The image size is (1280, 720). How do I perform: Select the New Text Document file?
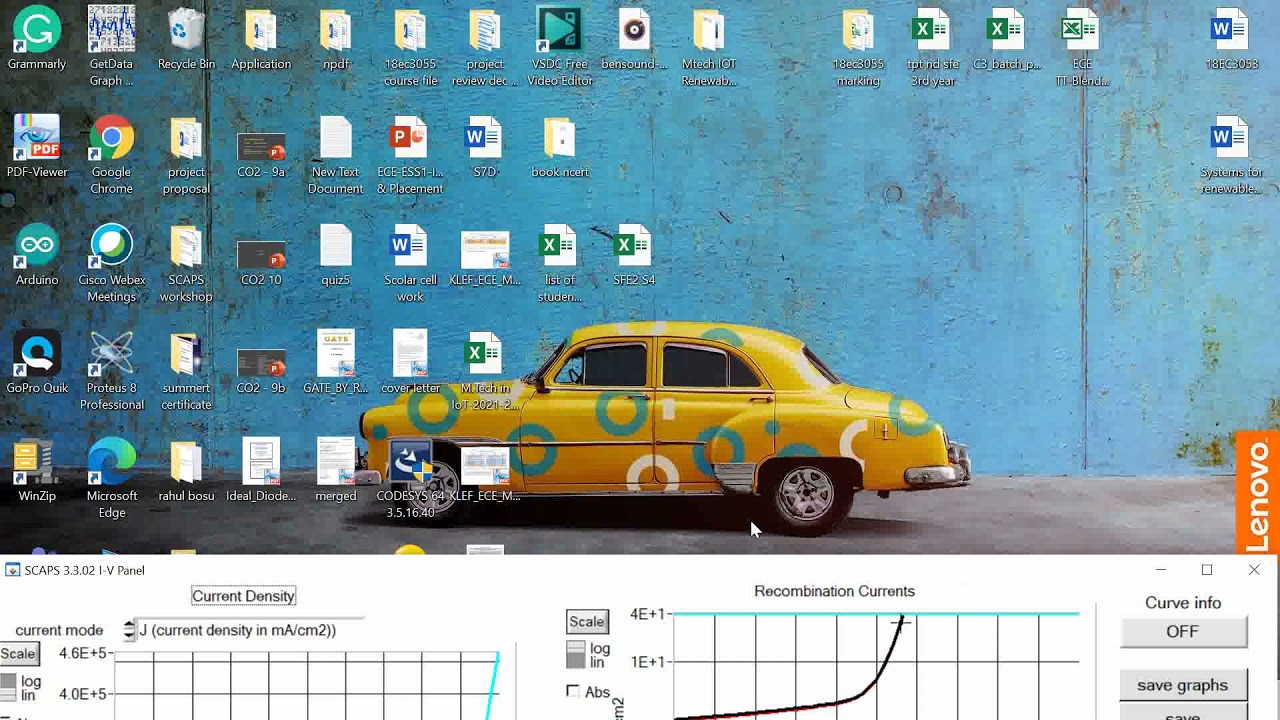click(336, 155)
